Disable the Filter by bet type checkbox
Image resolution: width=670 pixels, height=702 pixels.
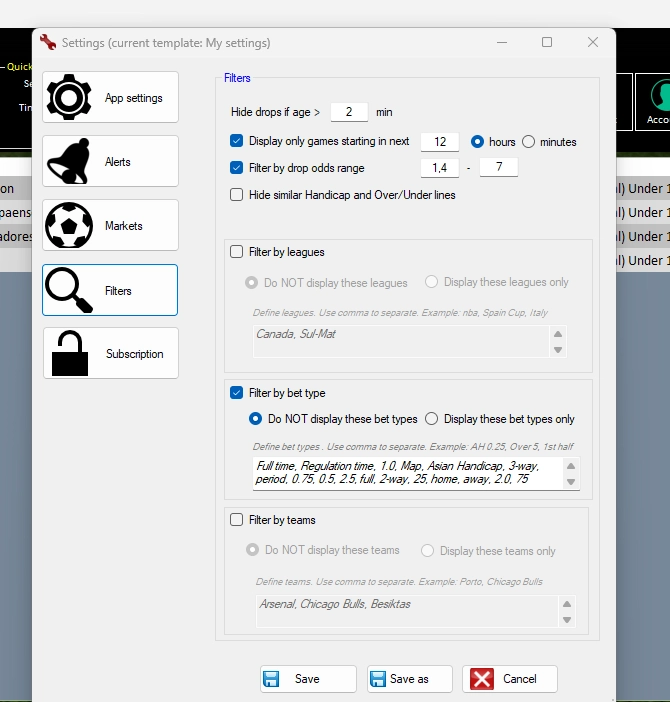pyautogui.click(x=236, y=393)
